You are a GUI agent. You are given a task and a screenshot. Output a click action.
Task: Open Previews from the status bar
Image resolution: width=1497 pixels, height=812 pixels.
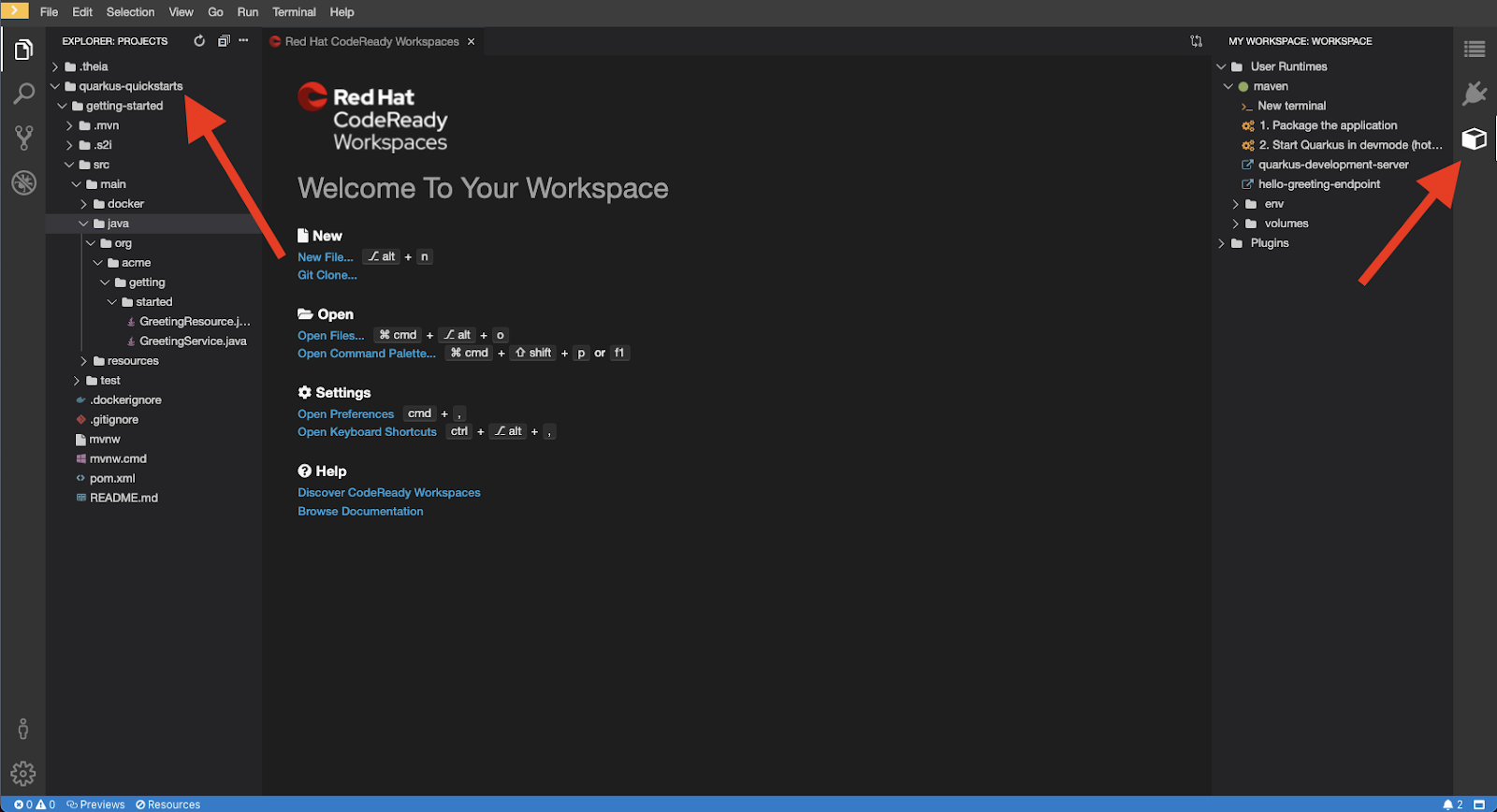[95, 805]
